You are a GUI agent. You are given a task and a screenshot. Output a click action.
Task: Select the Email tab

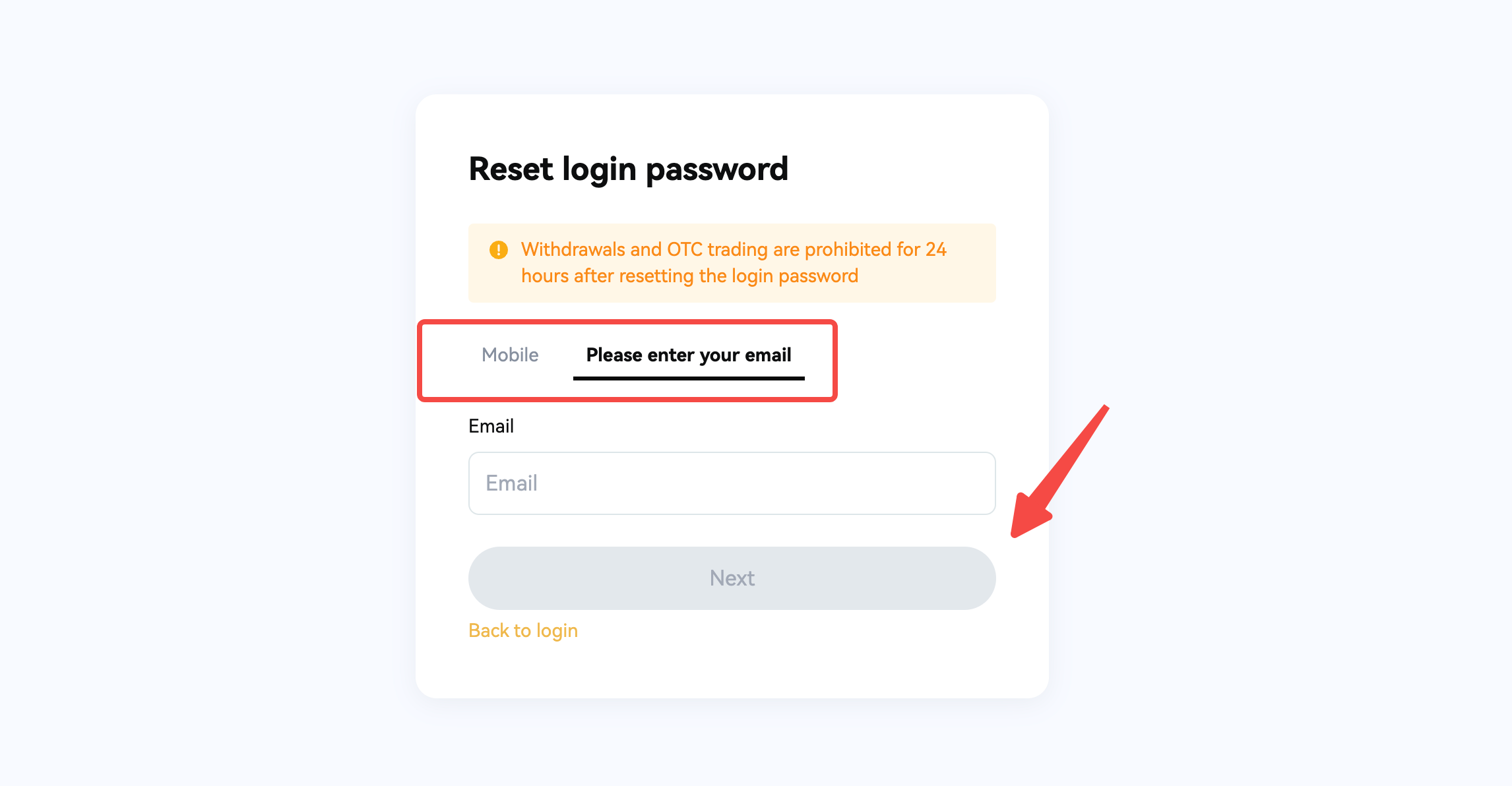pos(688,355)
